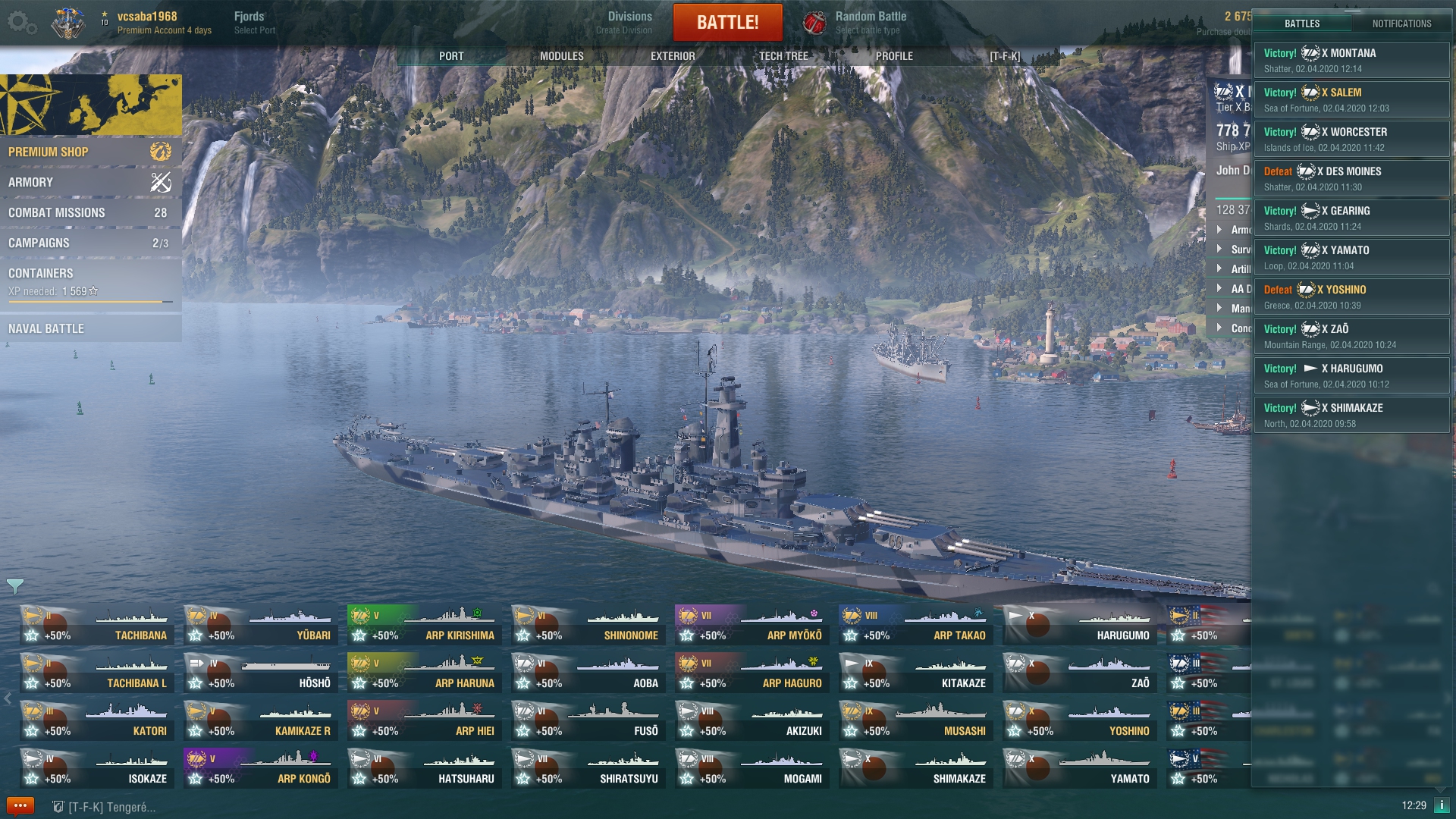Image resolution: width=1456 pixels, height=819 pixels.
Task: Select the Random Battle type icon
Action: (x=814, y=23)
